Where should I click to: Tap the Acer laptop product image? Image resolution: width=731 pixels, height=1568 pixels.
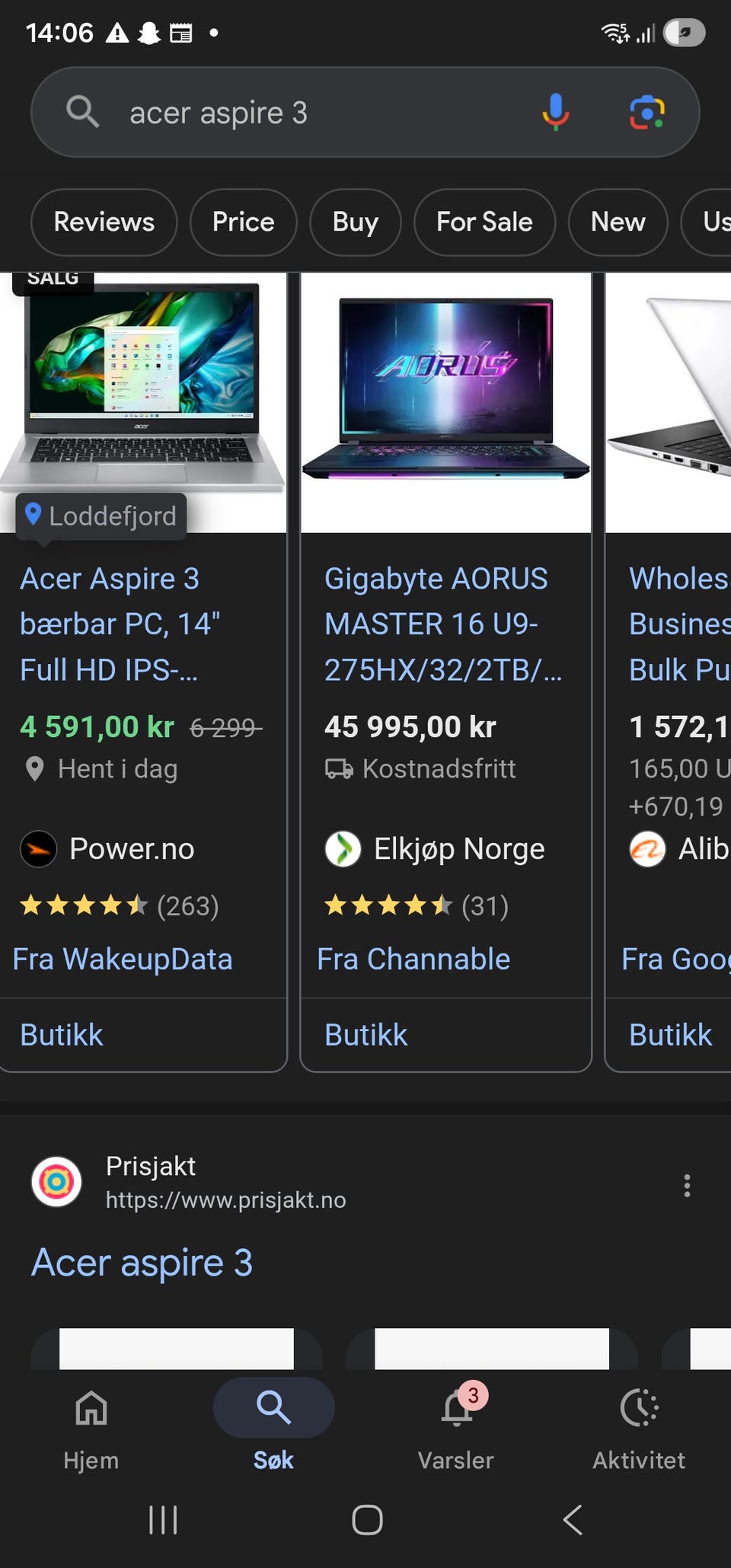coord(142,388)
